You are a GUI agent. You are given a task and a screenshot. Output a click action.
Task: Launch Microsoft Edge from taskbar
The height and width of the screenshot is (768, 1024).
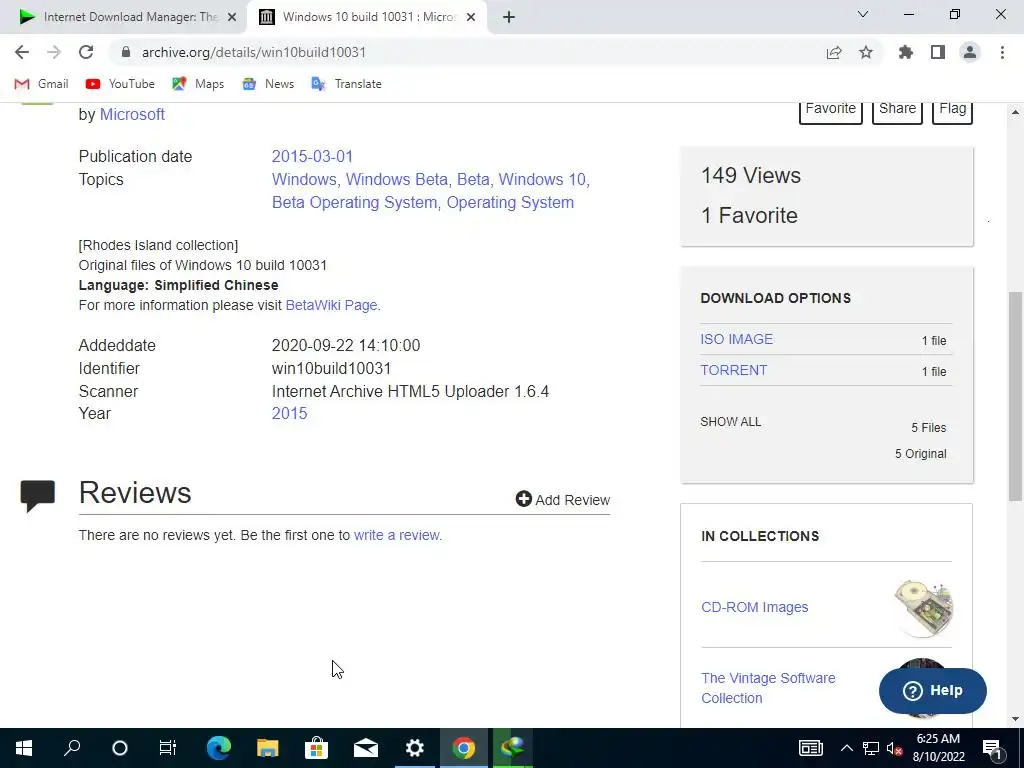pyautogui.click(x=219, y=748)
